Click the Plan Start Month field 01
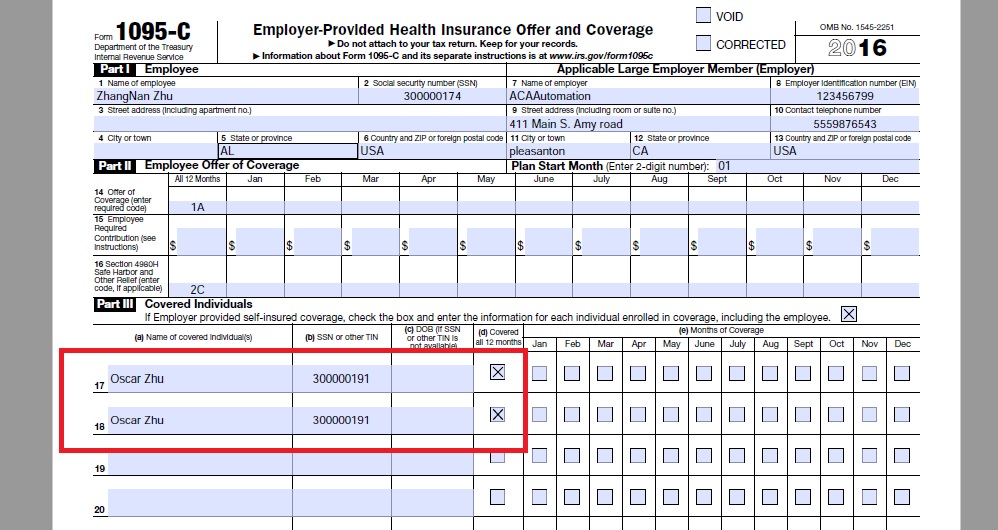Image resolution: width=998 pixels, height=530 pixels. tap(817, 166)
